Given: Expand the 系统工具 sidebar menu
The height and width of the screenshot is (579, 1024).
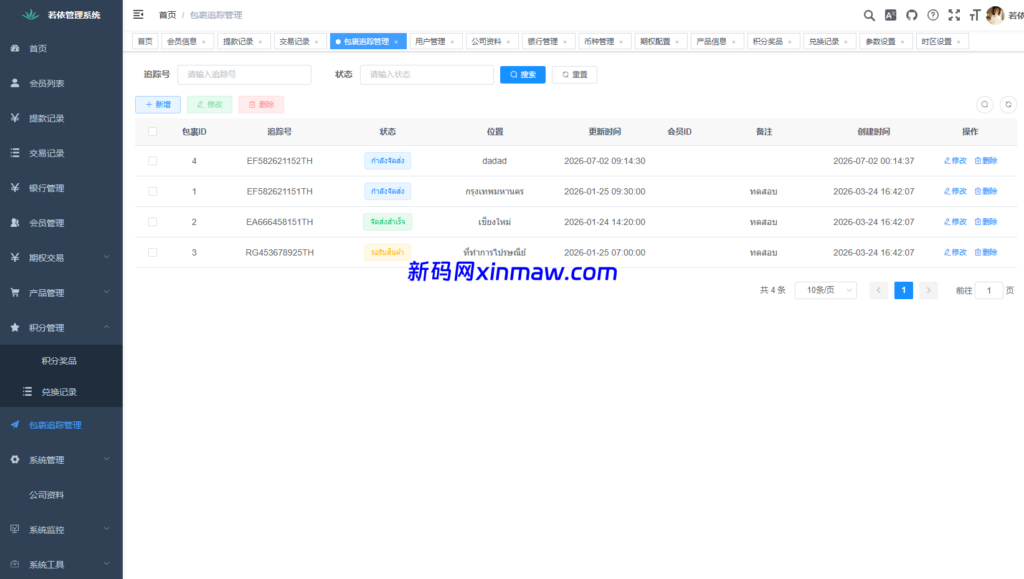Looking at the screenshot, I should point(61,565).
